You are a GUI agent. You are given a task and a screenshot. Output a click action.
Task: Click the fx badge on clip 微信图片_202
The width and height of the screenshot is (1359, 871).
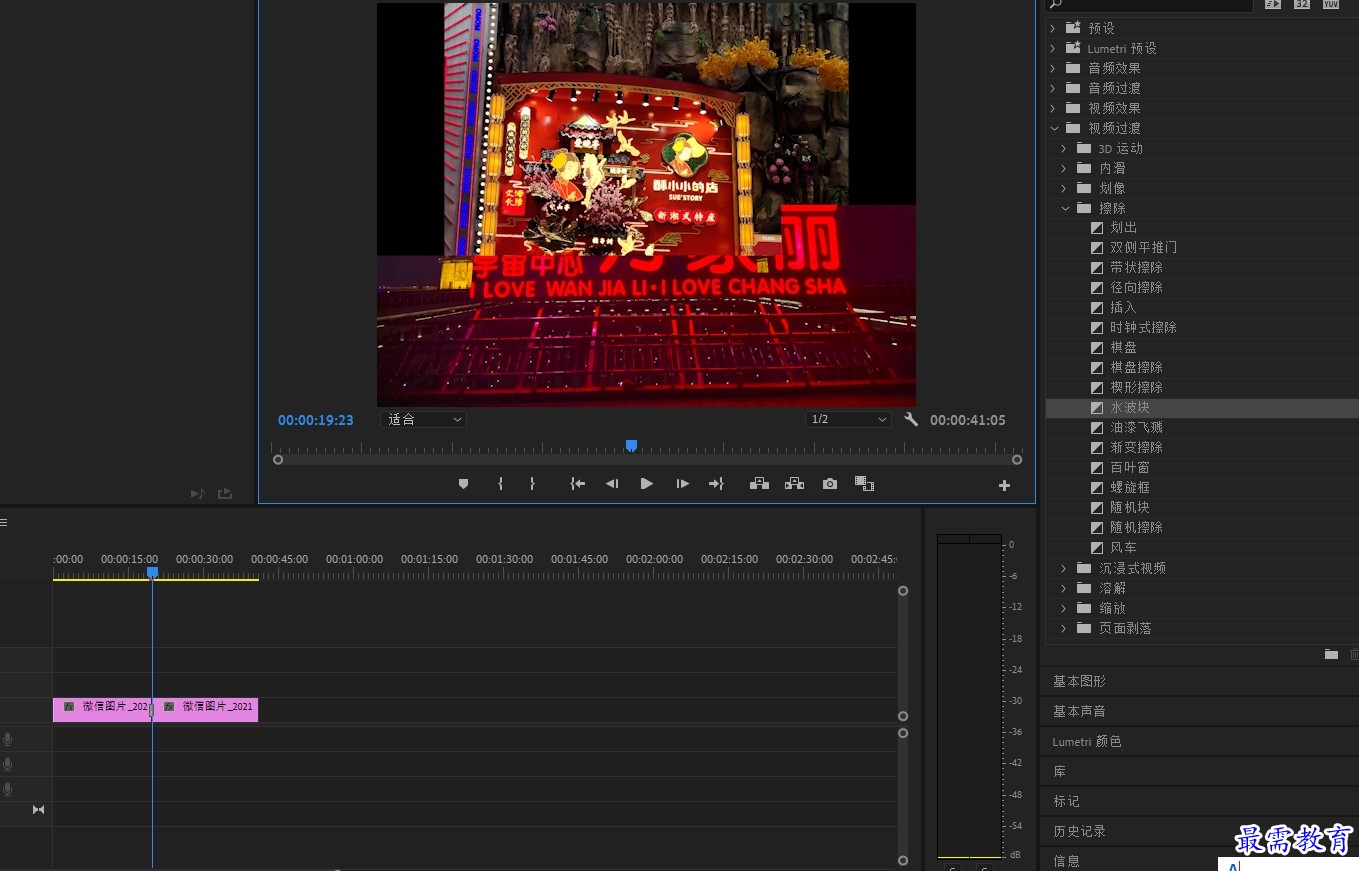pos(69,706)
